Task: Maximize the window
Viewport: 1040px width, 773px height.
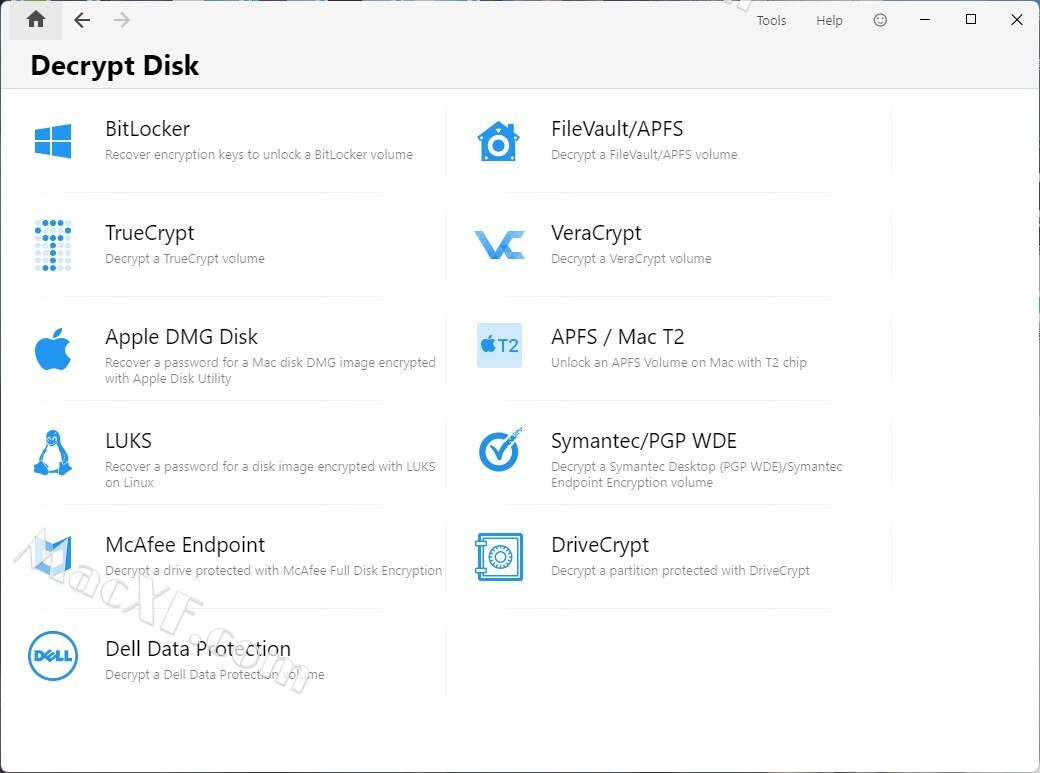Action: pos(970,20)
